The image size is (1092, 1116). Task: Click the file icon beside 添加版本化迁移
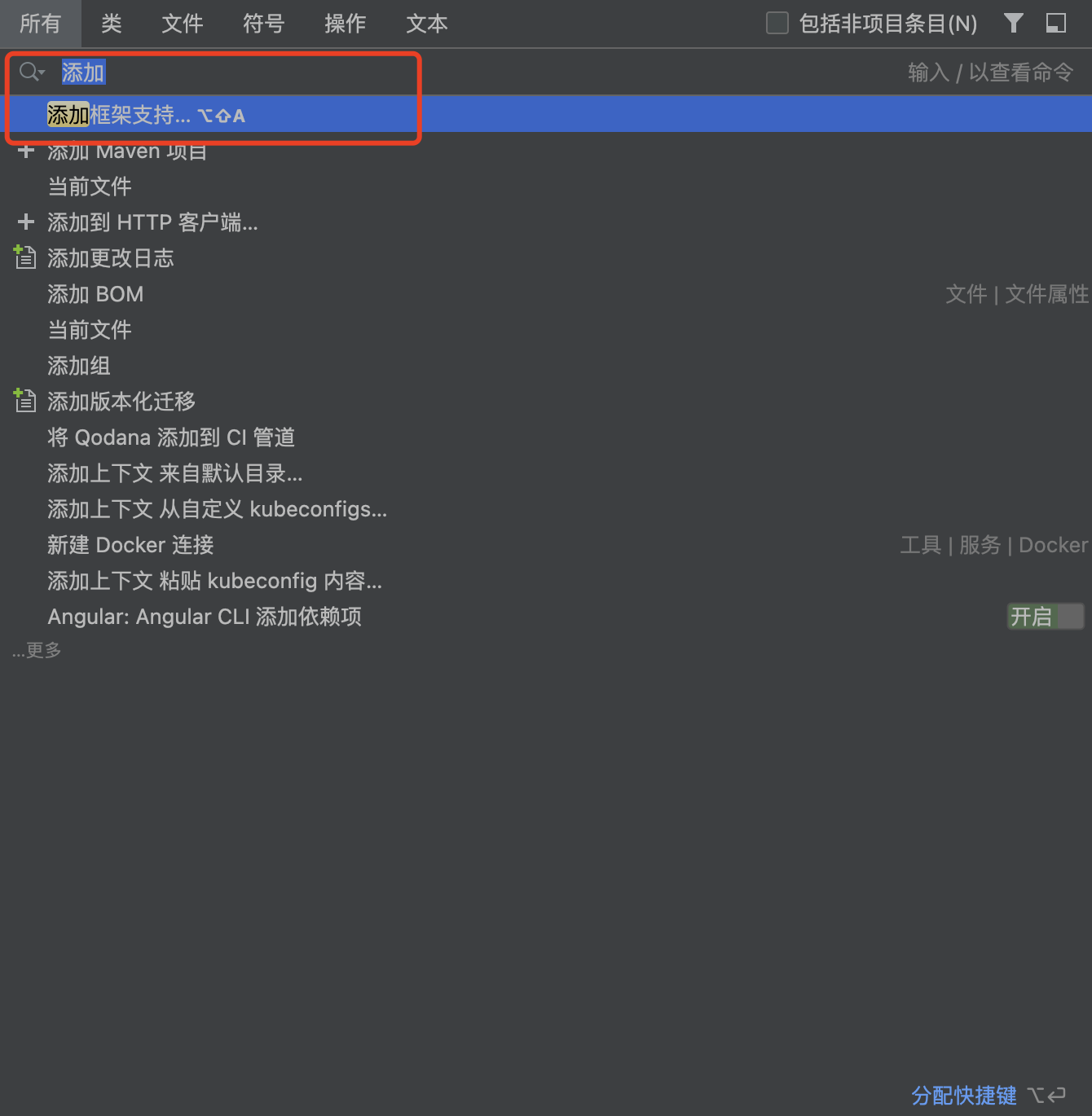click(x=25, y=401)
